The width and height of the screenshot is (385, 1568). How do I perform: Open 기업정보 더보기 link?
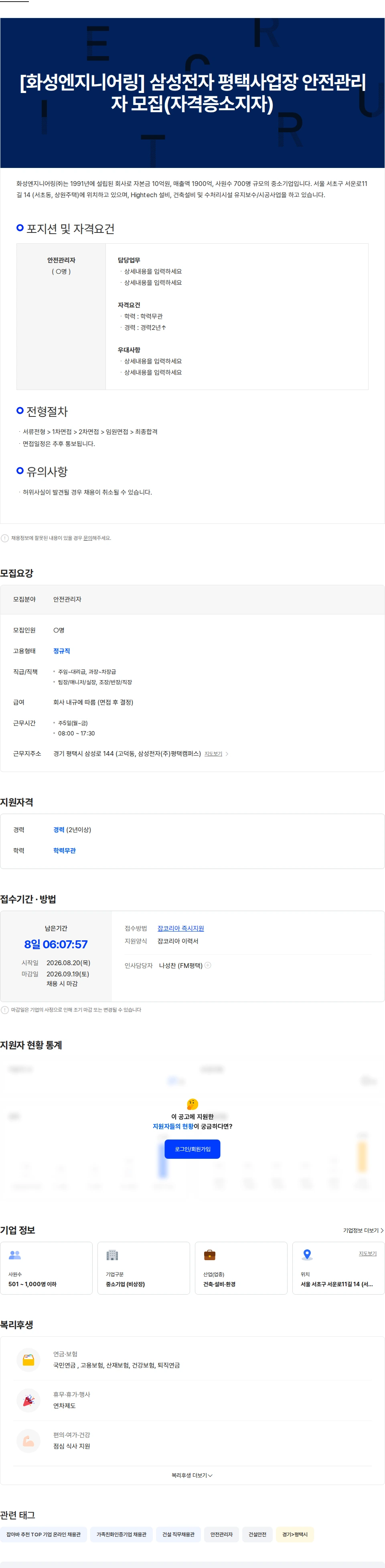pos(363,1230)
